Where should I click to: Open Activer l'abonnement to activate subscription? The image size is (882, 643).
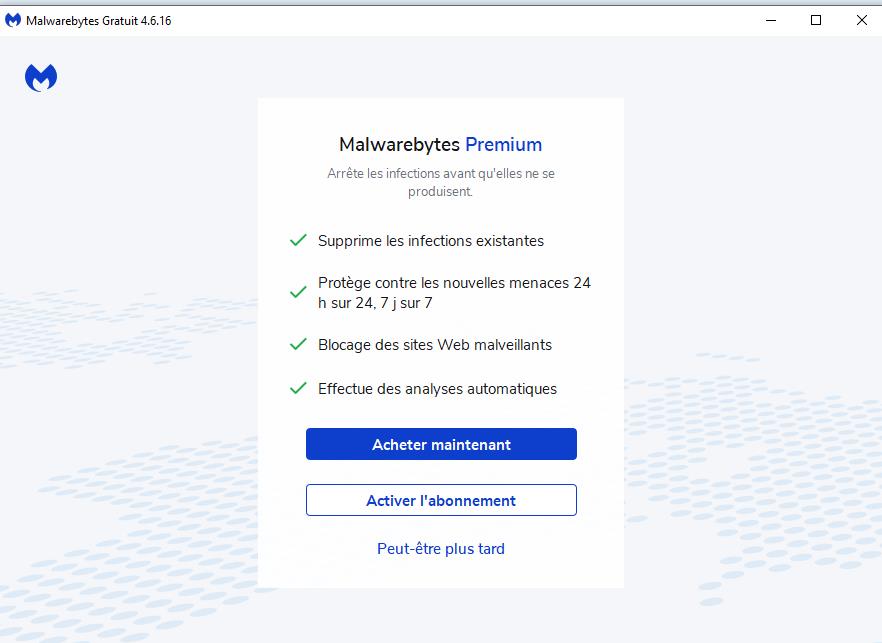click(442, 500)
